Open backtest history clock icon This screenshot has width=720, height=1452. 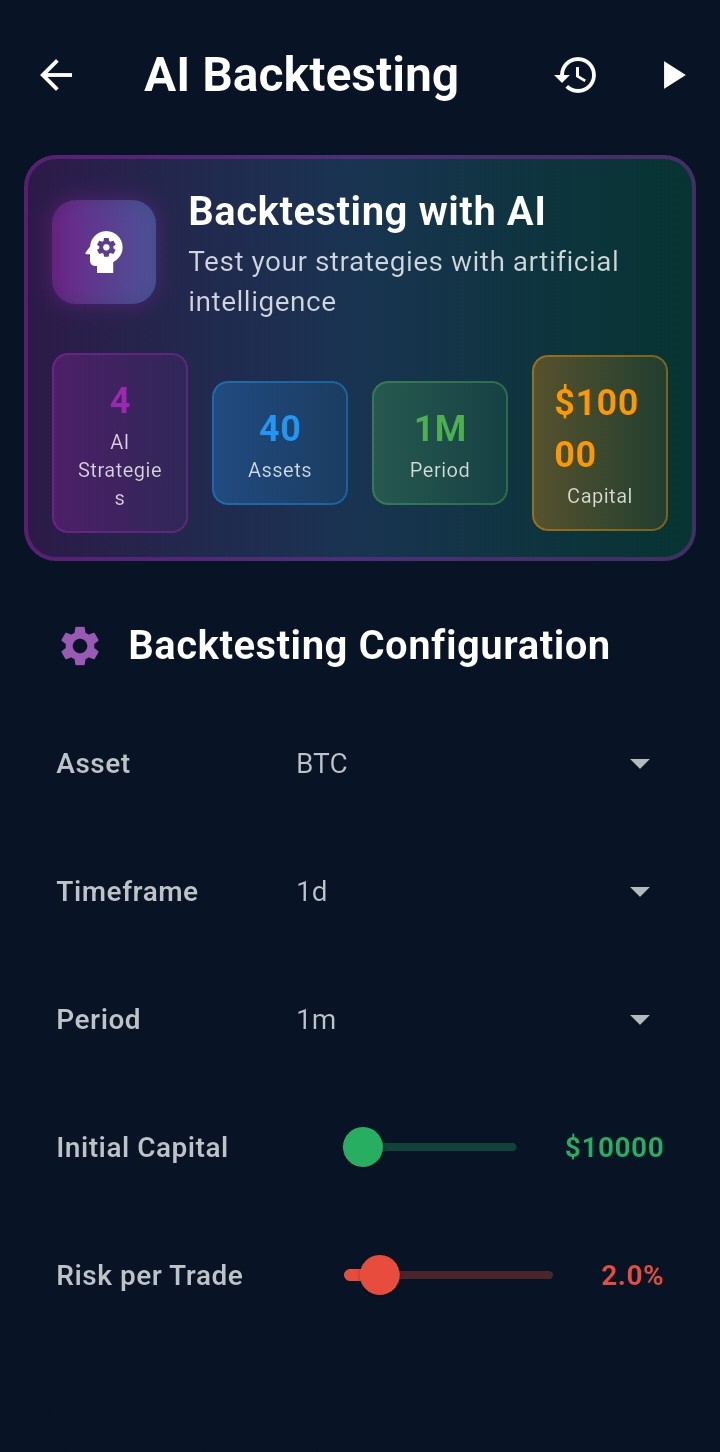576,75
